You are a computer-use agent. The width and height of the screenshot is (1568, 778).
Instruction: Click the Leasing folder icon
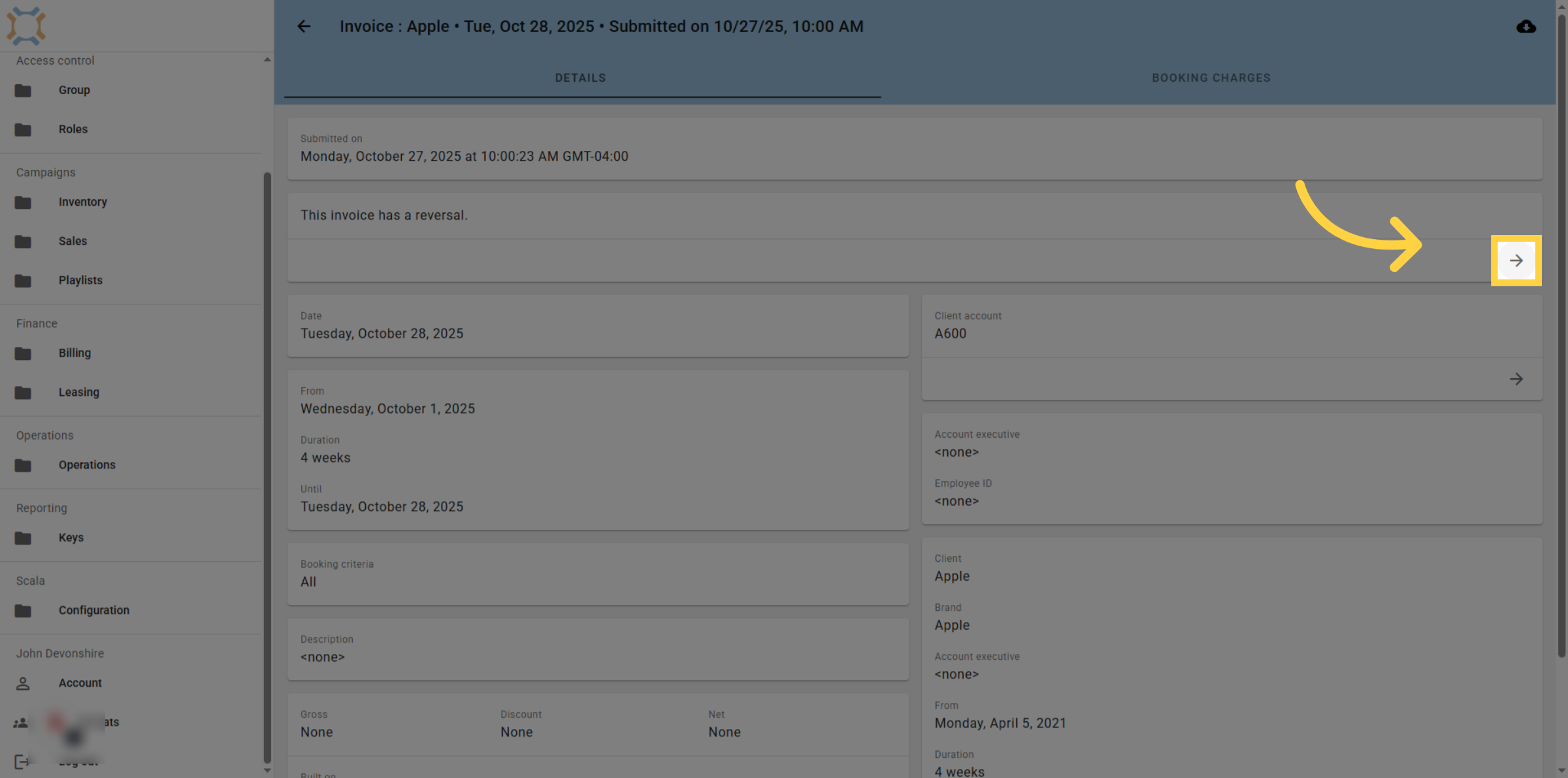[x=23, y=393]
